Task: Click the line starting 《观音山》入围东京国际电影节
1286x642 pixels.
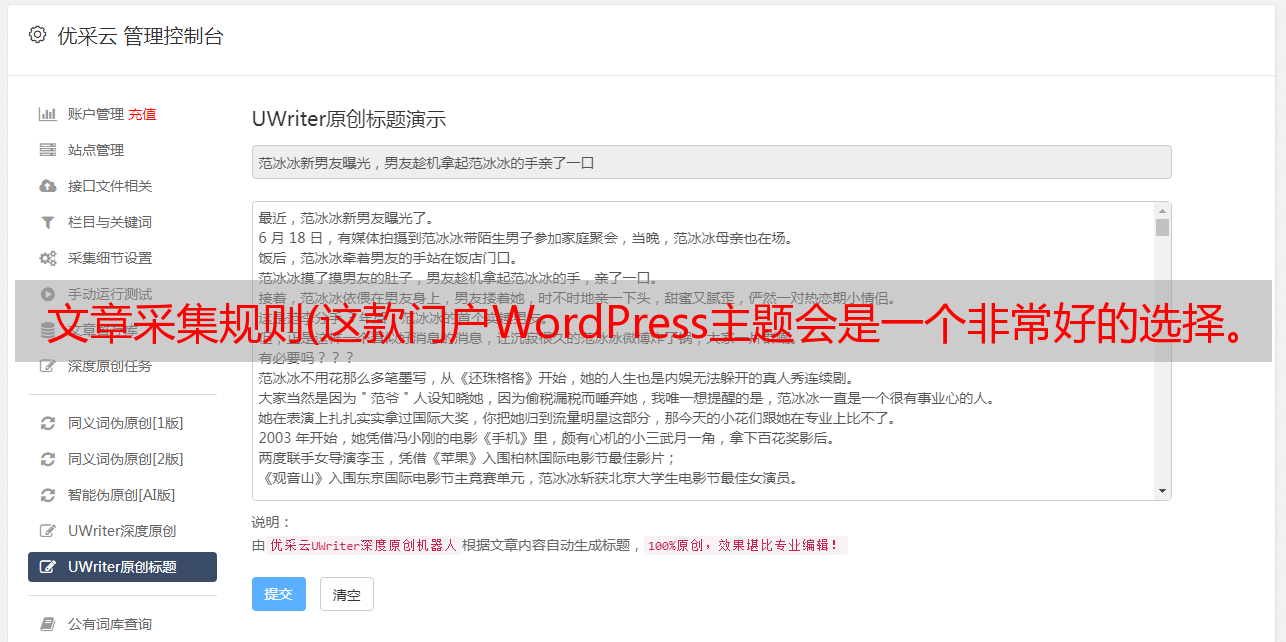Action: point(528,478)
